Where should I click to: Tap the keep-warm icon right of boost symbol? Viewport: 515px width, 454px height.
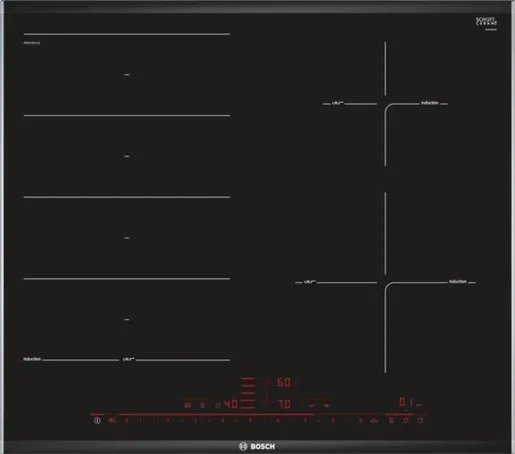391,421
